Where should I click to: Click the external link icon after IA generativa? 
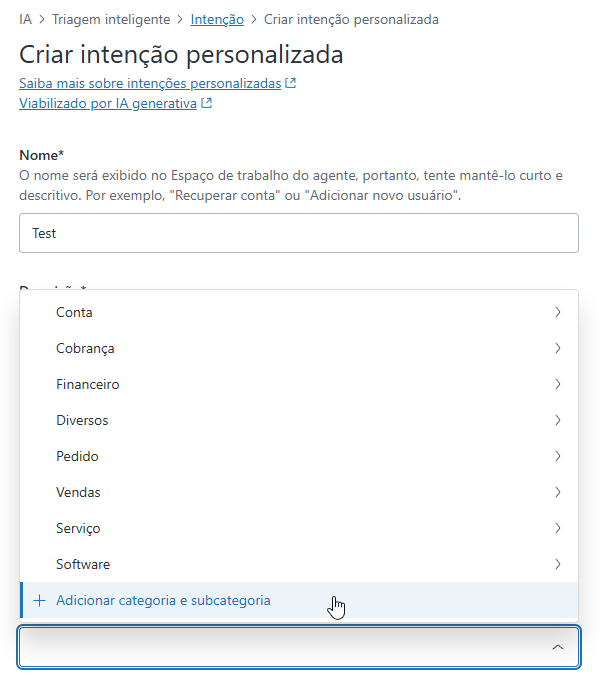(206, 103)
